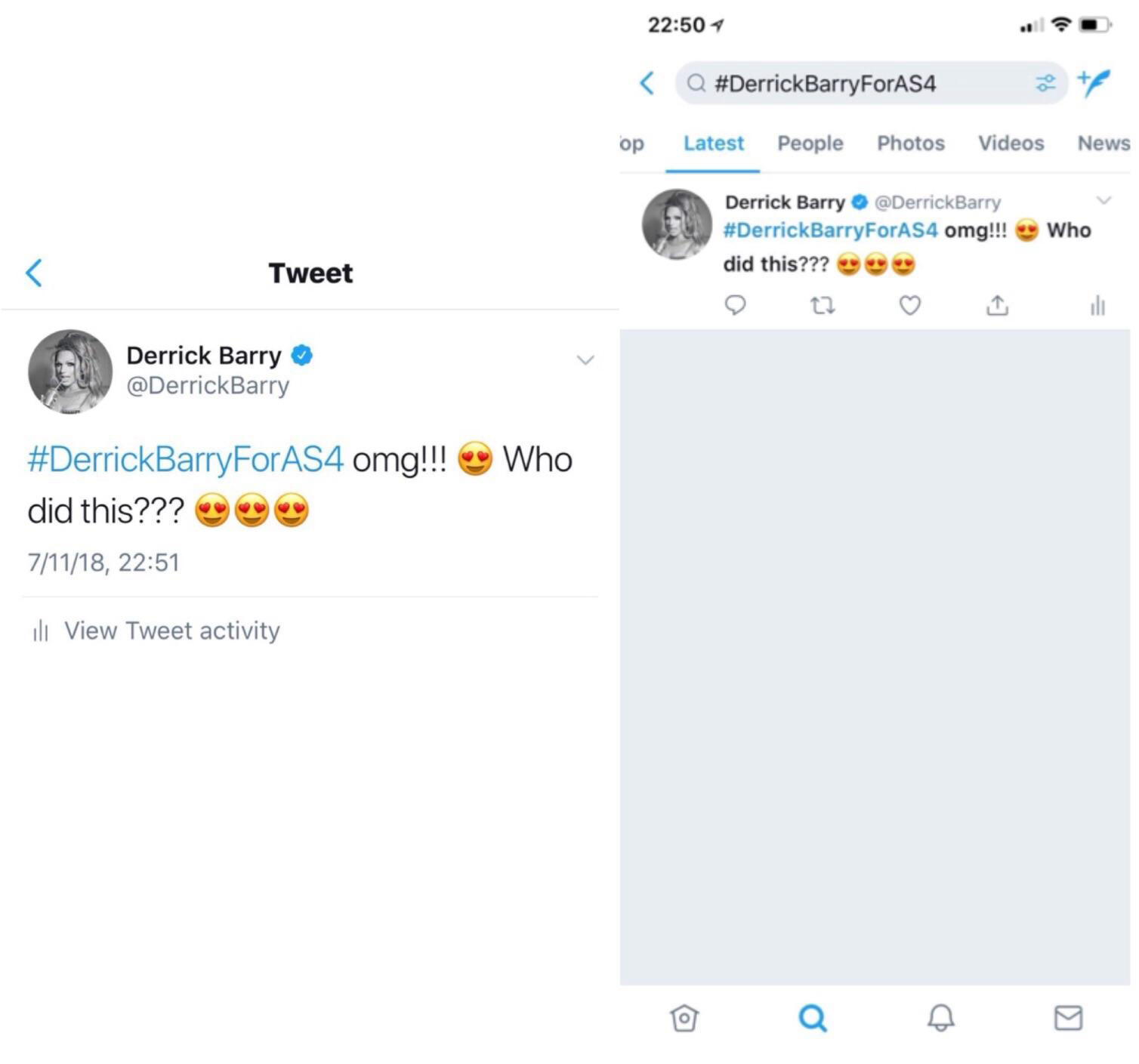The image size is (1139, 1064).
Task: Tap the retweet icon in search results
Action: pos(823,305)
